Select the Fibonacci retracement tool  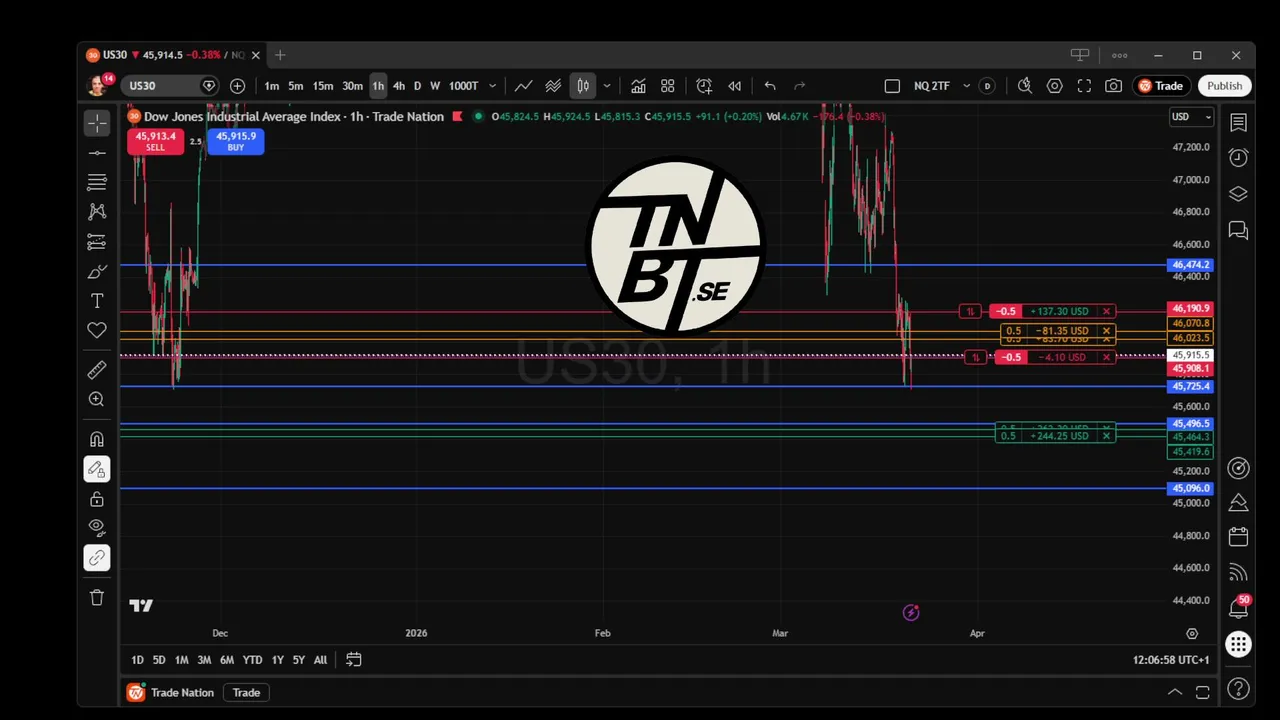(x=97, y=182)
